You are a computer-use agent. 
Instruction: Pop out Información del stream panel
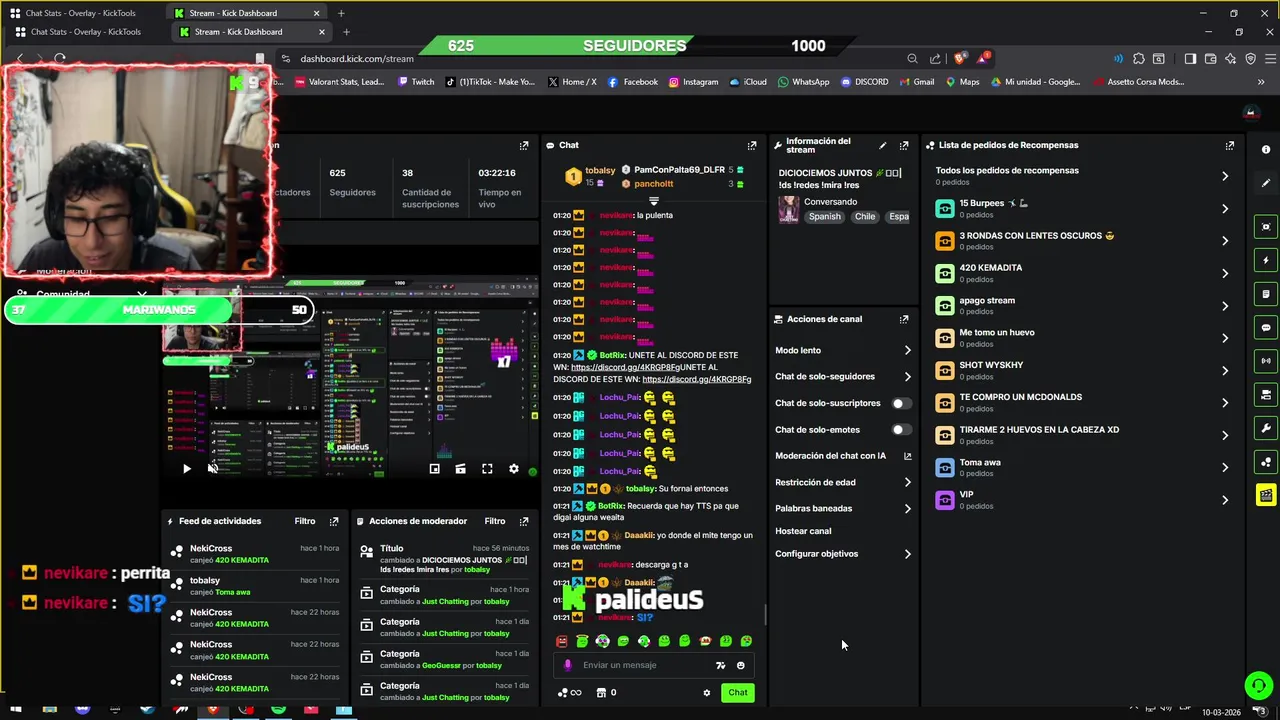coord(904,145)
